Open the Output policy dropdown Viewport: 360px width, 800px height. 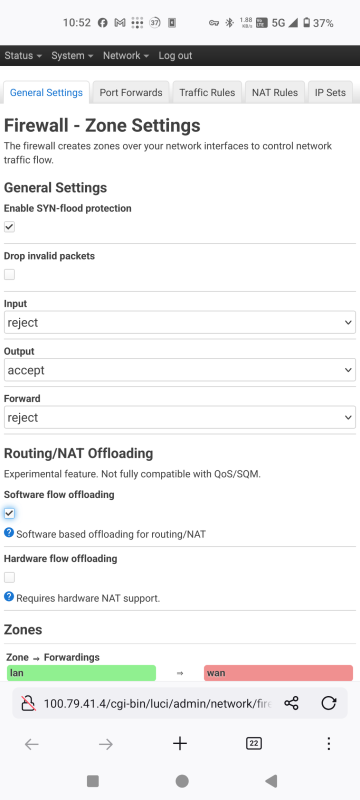click(x=179, y=370)
